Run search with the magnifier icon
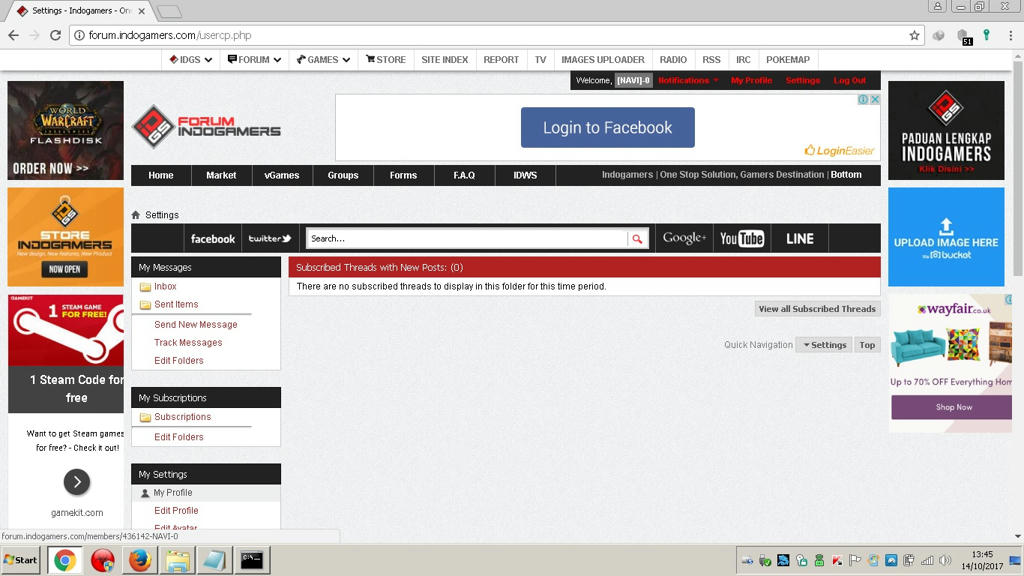Screen dimensions: 1024x576 click(637, 239)
